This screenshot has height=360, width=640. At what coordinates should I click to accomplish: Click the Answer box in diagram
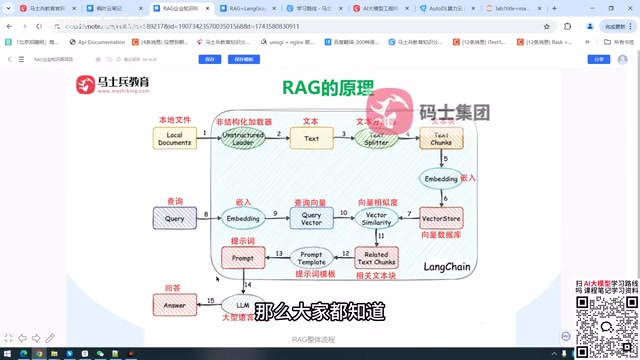click(175, 305)
